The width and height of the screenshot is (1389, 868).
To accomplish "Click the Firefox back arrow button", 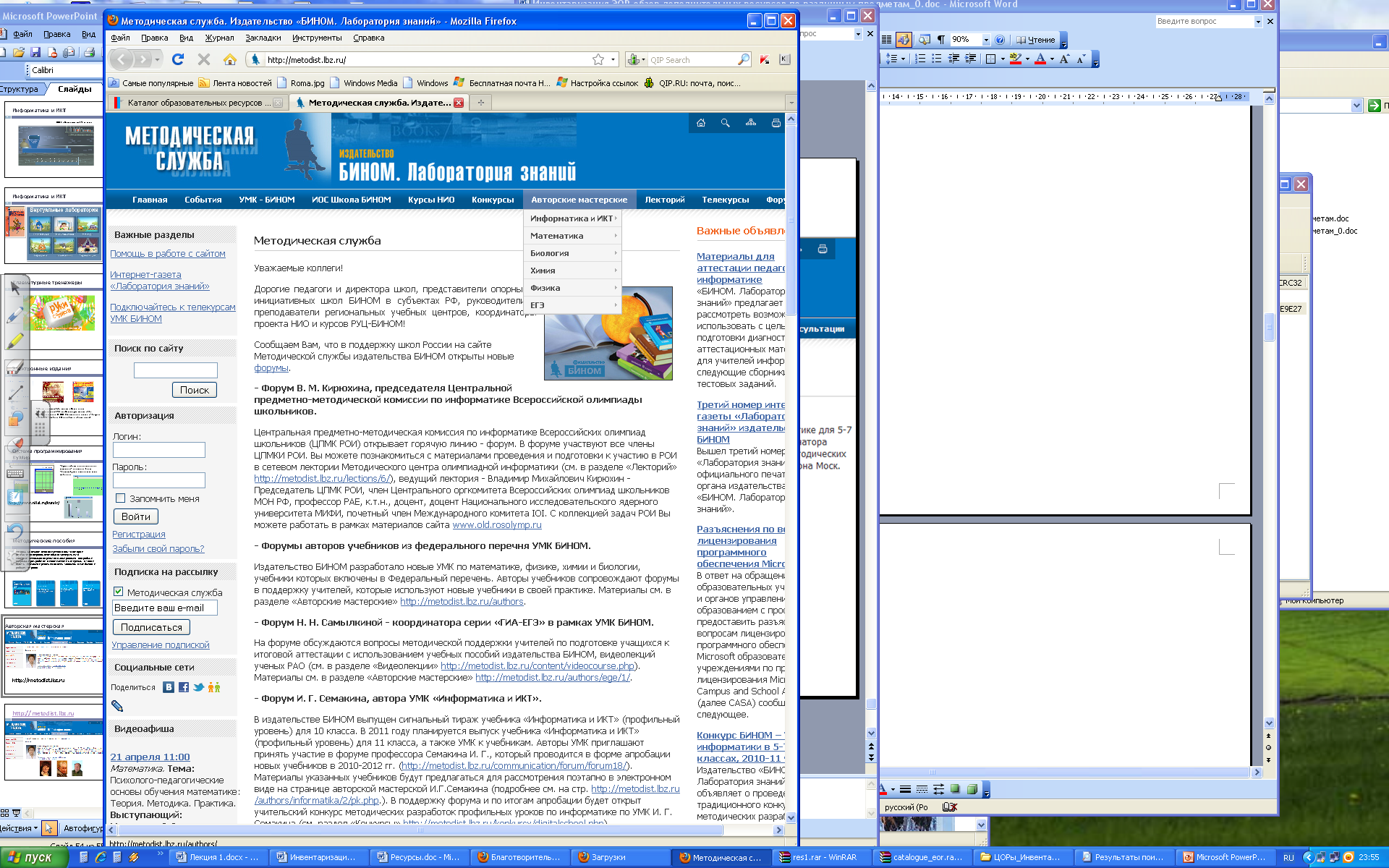I will [x=122, y=59].
